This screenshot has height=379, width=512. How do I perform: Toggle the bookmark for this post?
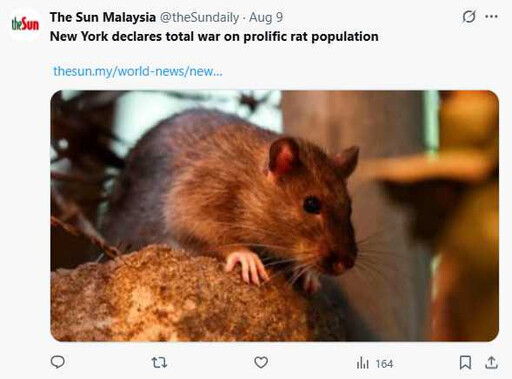(465, 362)
